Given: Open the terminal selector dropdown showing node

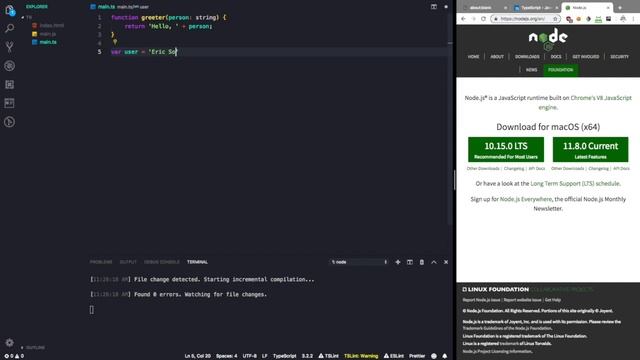Looking at the screenshot, I should click(359, 262).
